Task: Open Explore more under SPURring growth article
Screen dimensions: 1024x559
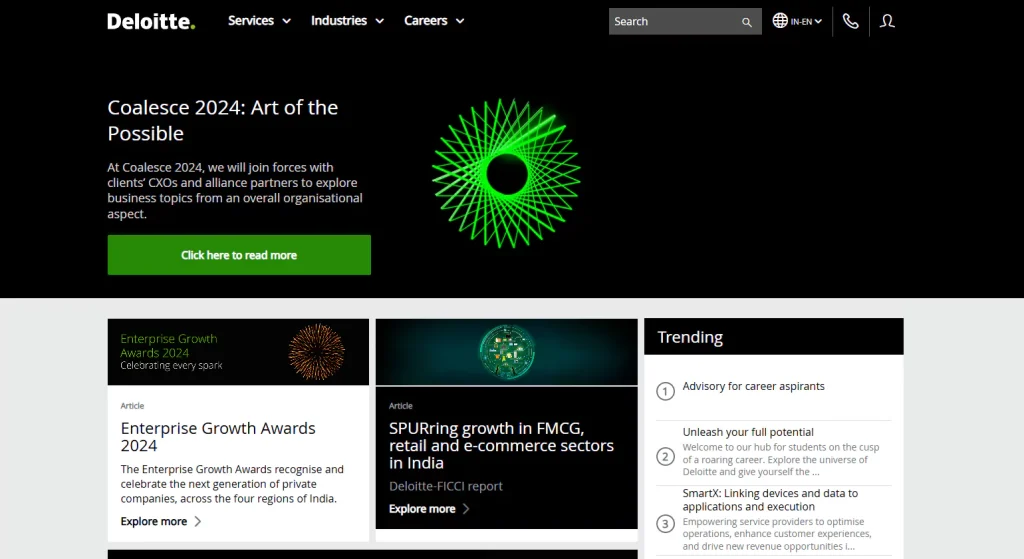Action: (422, 509)
